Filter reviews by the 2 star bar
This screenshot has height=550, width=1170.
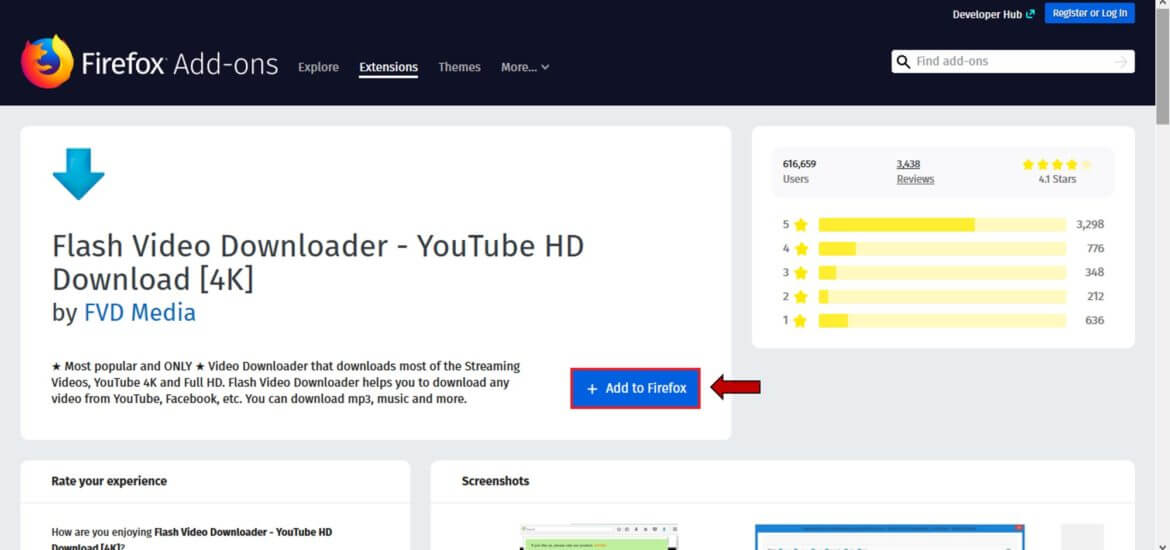click(x=942, y=296)
